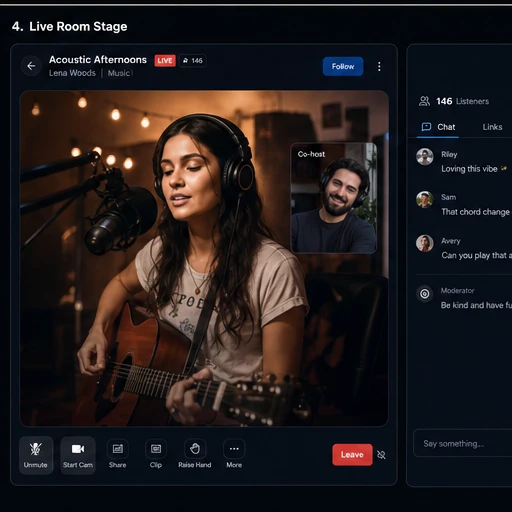
Task: Open the three-dot options menu
Action: 379,66
